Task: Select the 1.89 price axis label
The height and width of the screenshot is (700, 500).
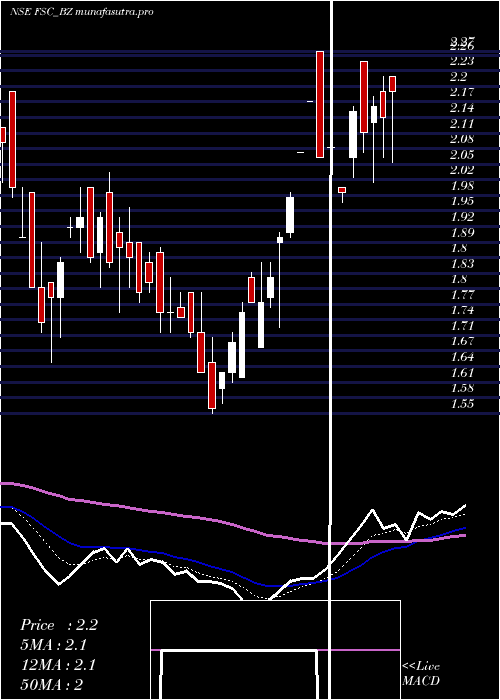Action: [462, 233]
